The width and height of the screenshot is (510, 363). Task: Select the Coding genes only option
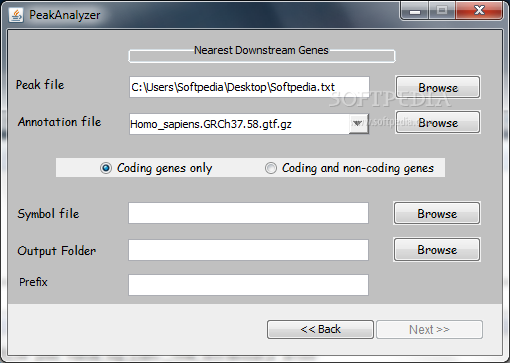click(x=156, y=168)
